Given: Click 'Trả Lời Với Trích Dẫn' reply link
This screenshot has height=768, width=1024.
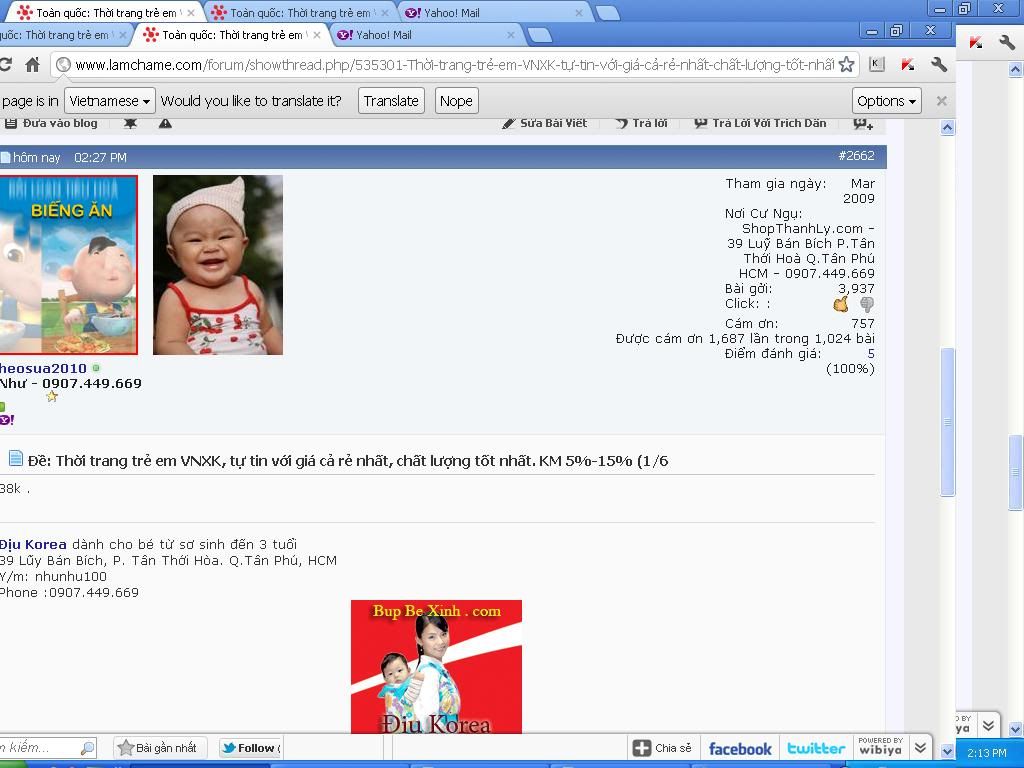Looking at the screenshot, I should click(768, 123).
